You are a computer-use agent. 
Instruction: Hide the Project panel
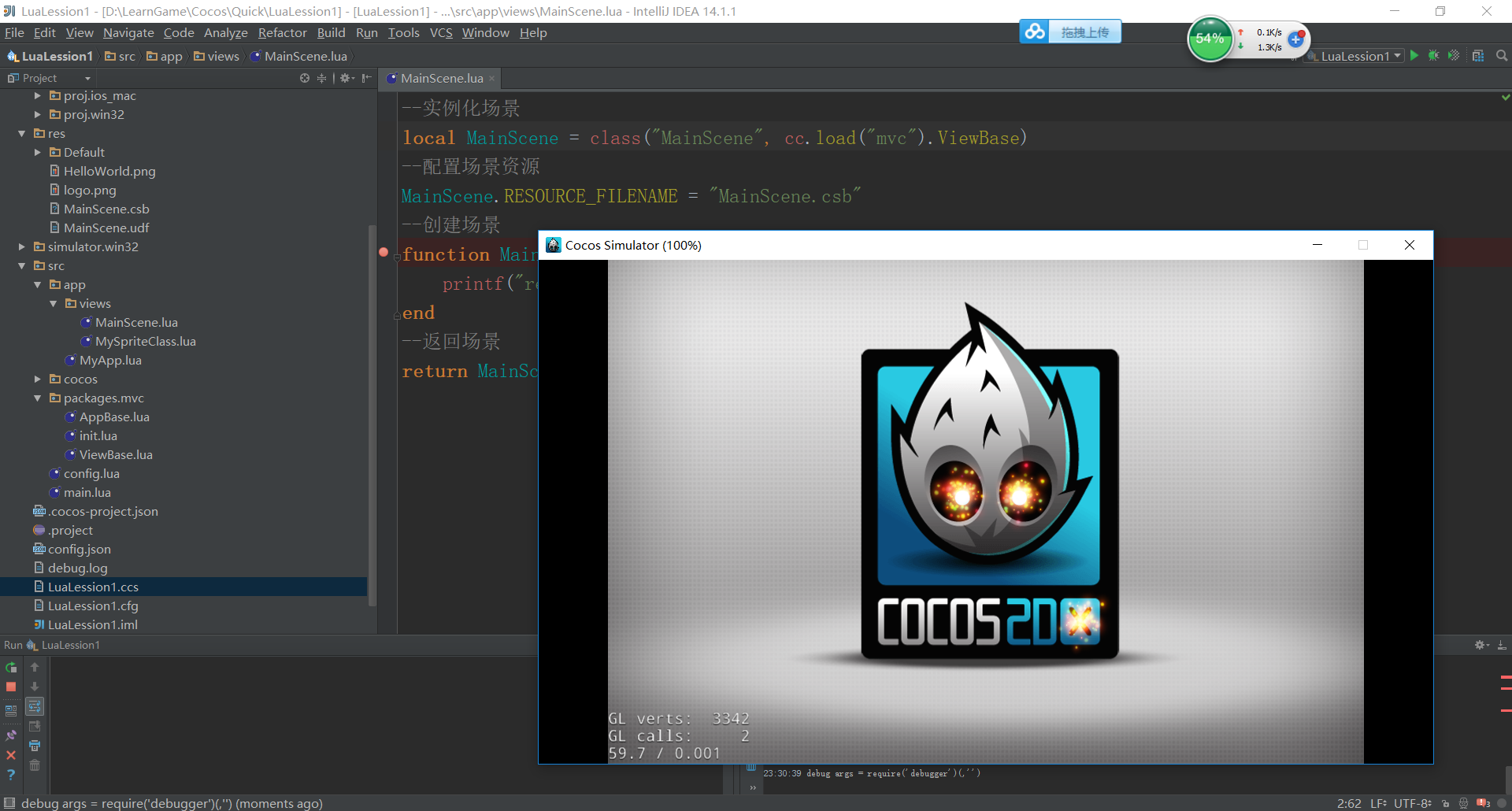(x=366, y=78)
